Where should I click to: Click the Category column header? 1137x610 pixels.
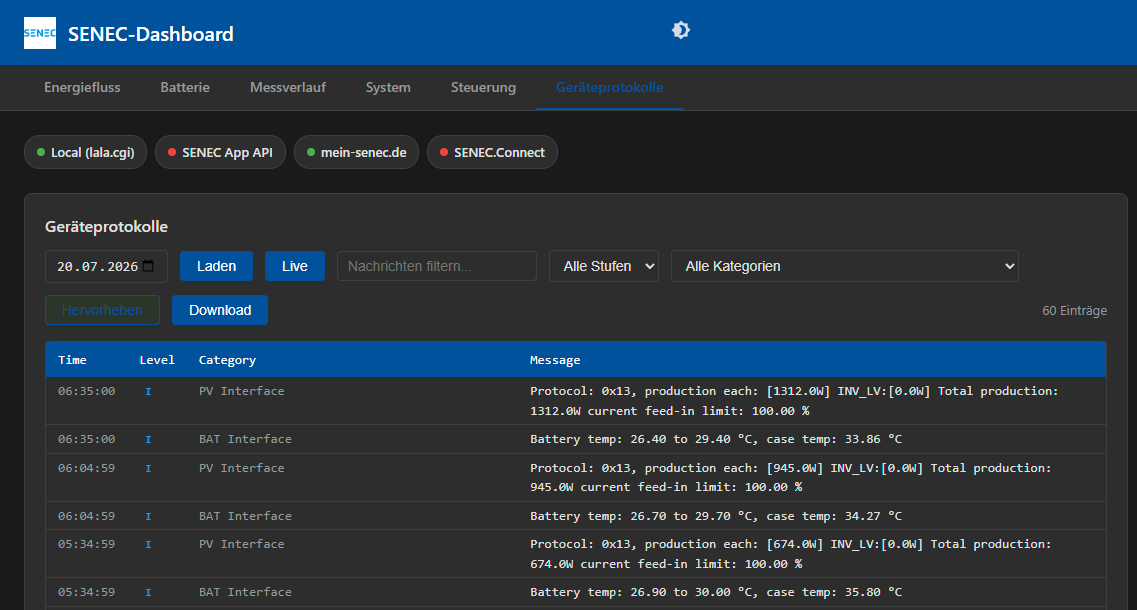click(227, 360)
